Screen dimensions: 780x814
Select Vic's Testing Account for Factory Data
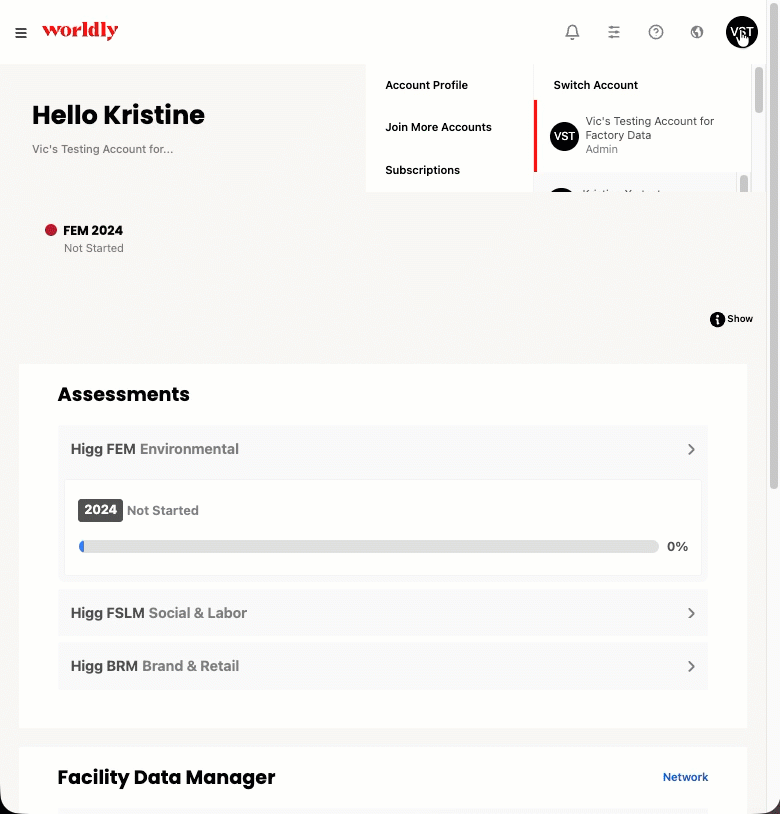642,135
